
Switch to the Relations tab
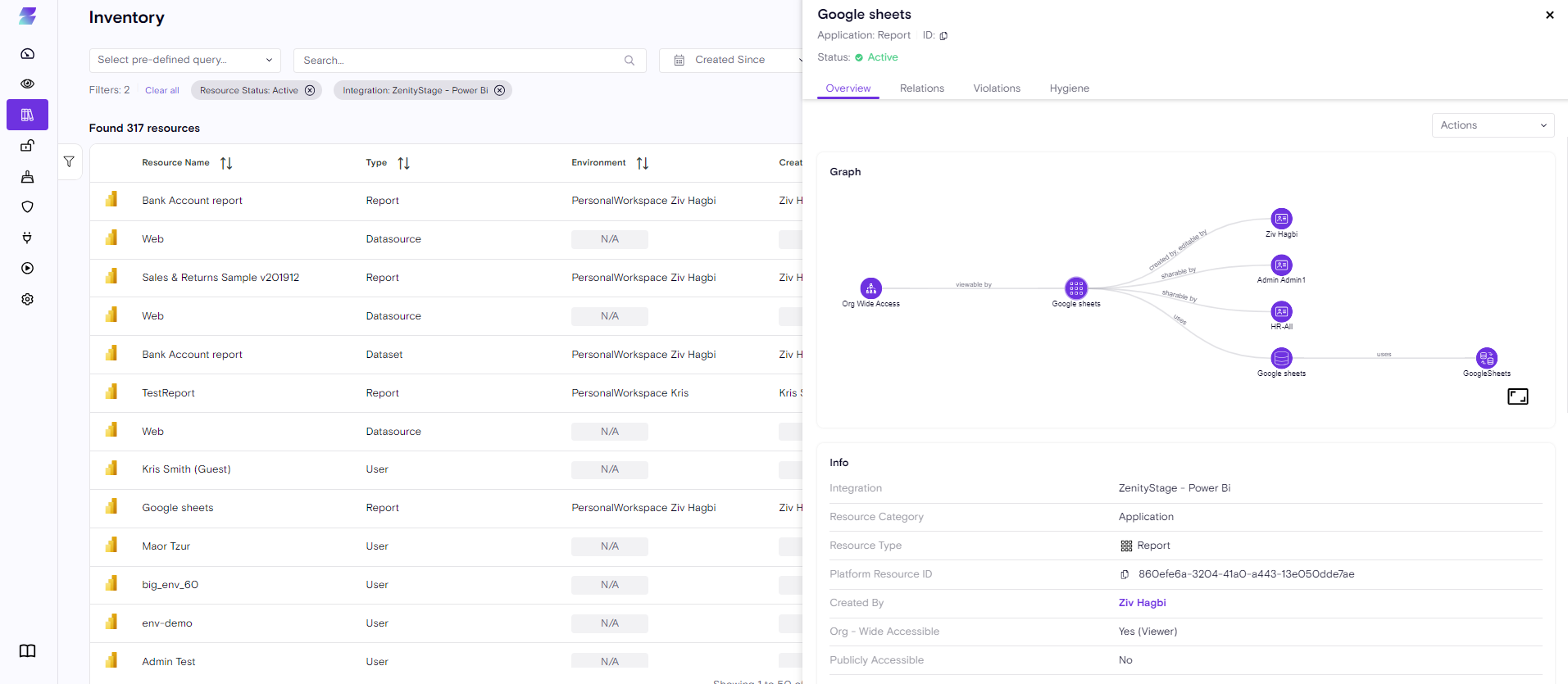pyautogui.click(x=921, y=88)
